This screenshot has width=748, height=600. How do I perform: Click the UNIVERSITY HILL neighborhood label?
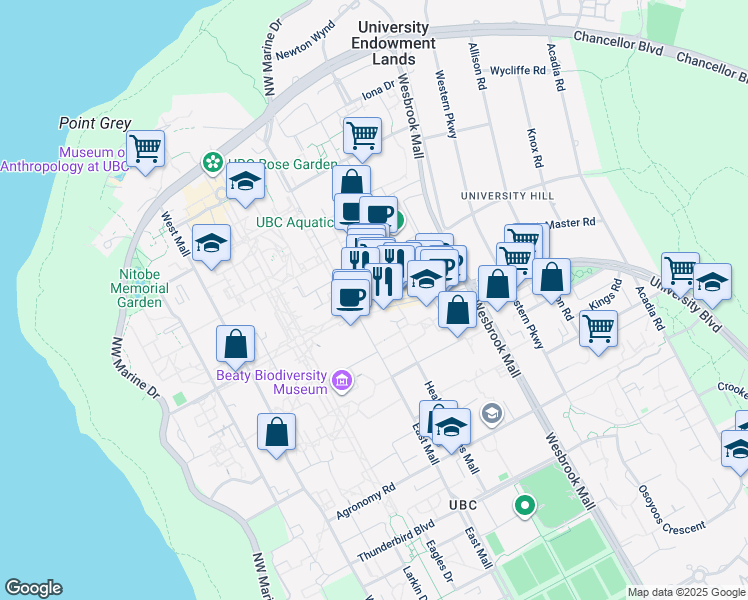(x=507, y=196)
